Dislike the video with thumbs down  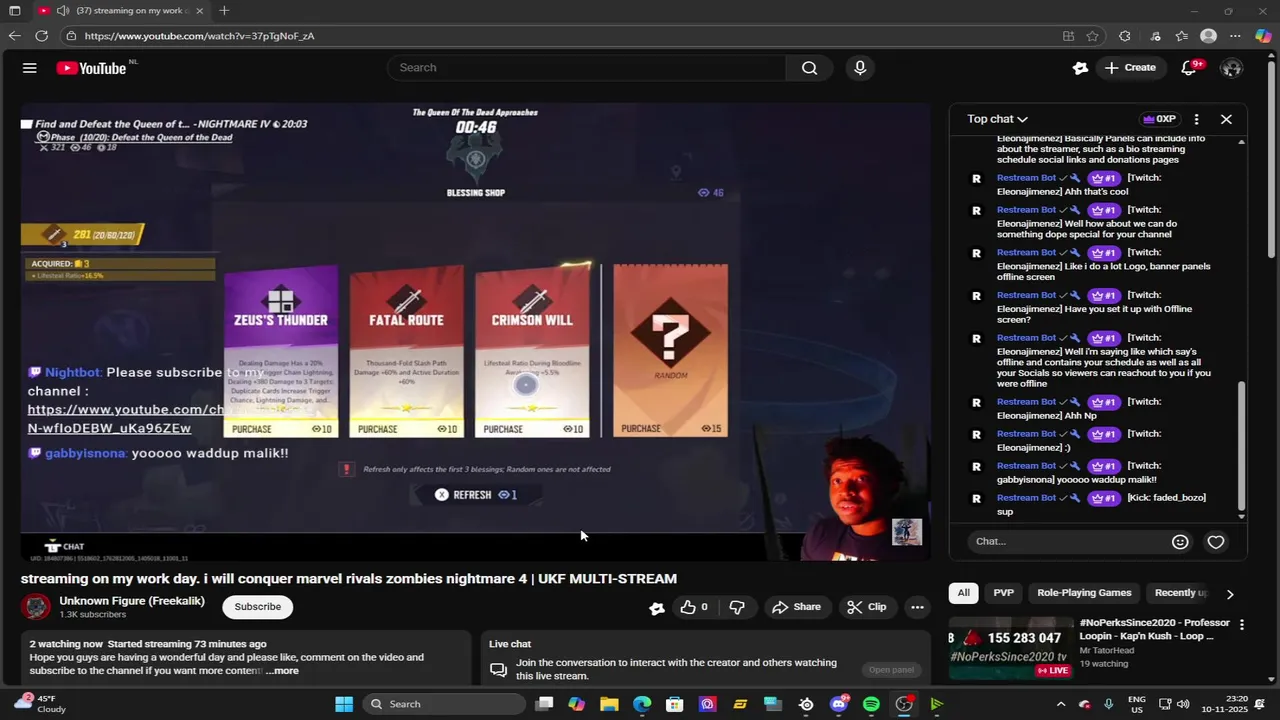coord(737,607)
